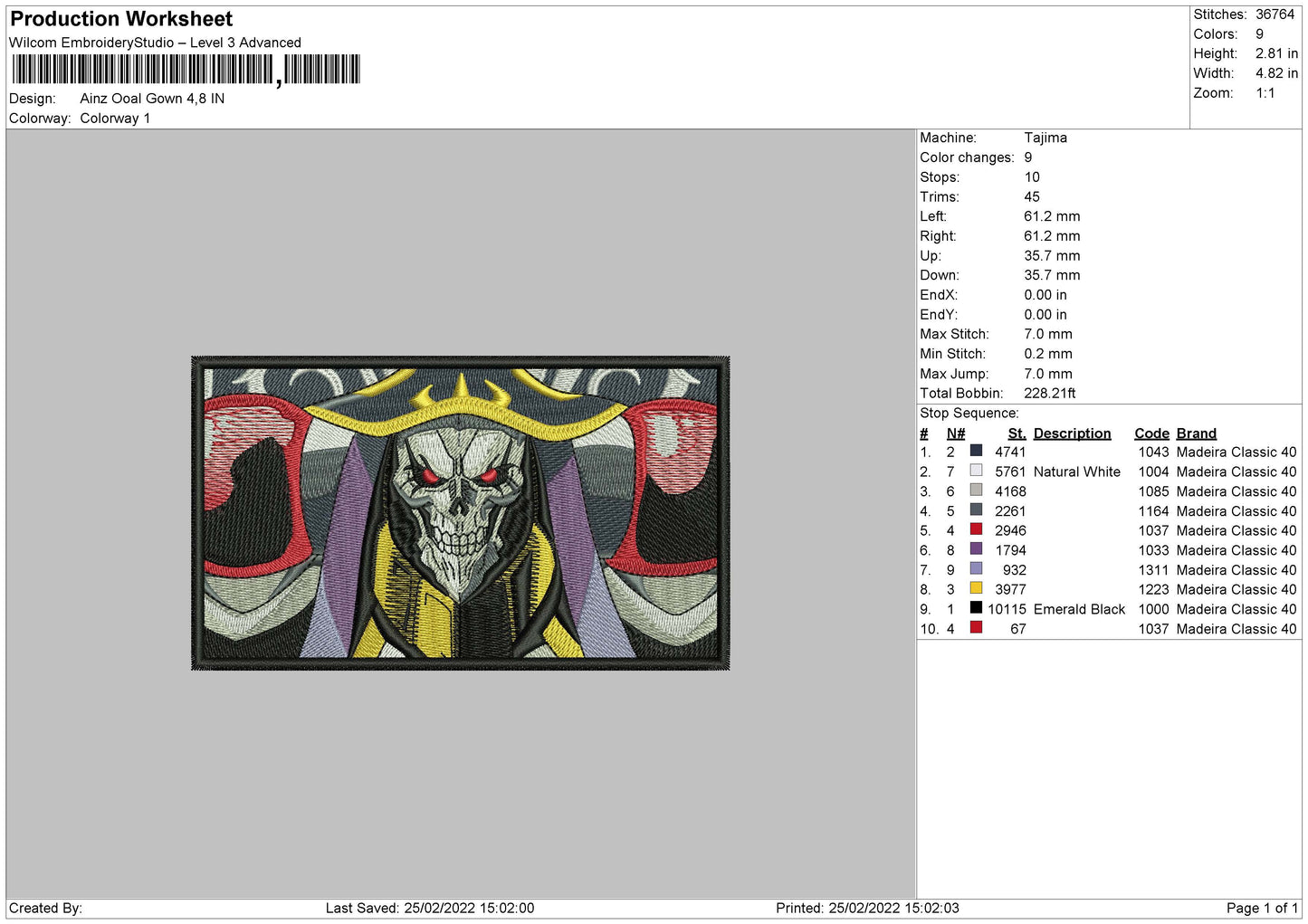This screenshot has height=924, width=1308.
Task: Click the Emerald Black color swatch
Action: [976, 608]
